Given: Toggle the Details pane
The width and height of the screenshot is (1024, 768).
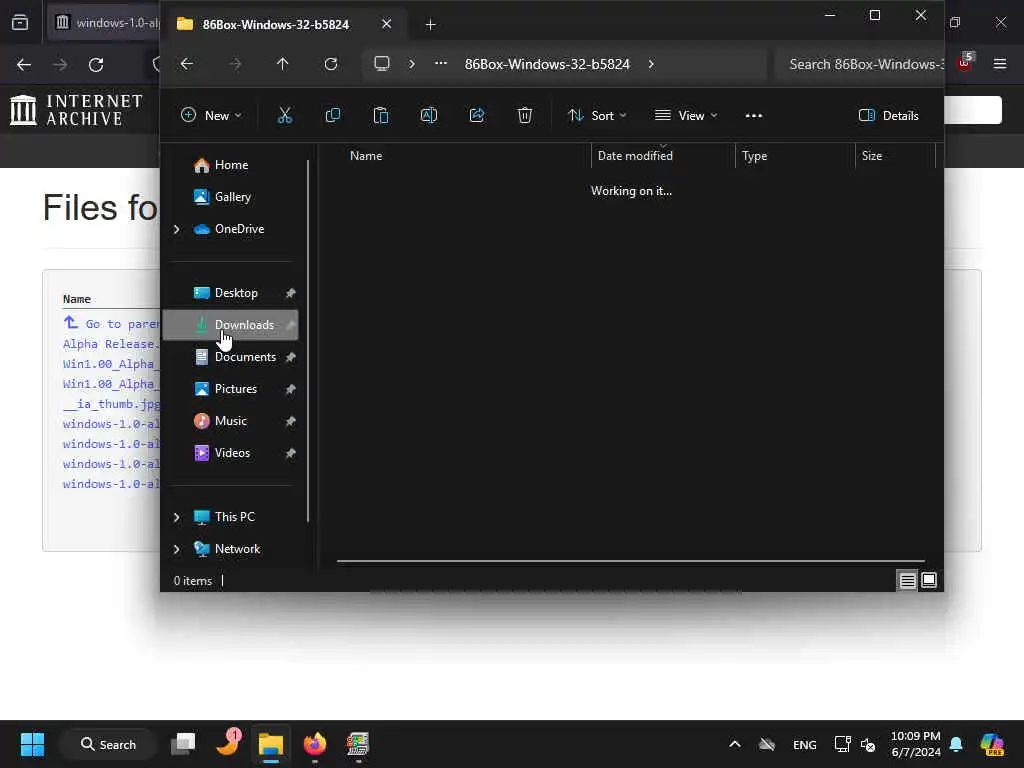Looking at the screenshot, I should click(x=888, y=116).
